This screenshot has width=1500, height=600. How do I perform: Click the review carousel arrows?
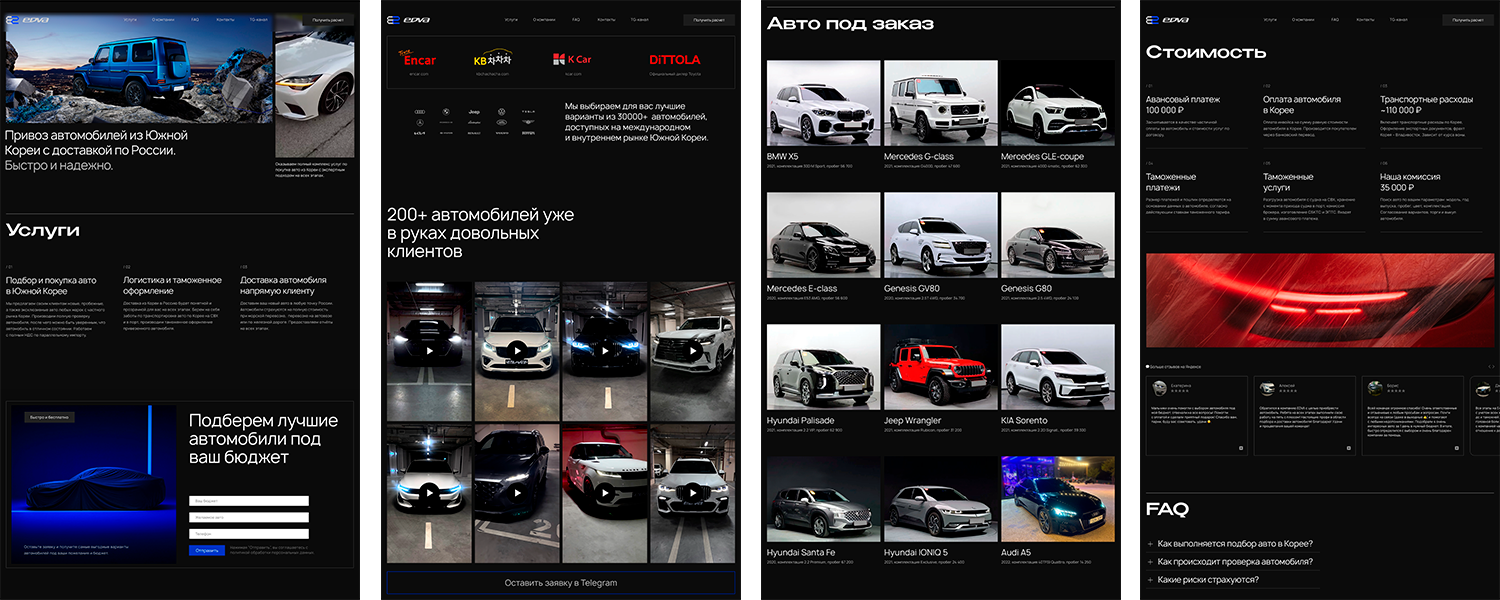[x=1491, y=367]
